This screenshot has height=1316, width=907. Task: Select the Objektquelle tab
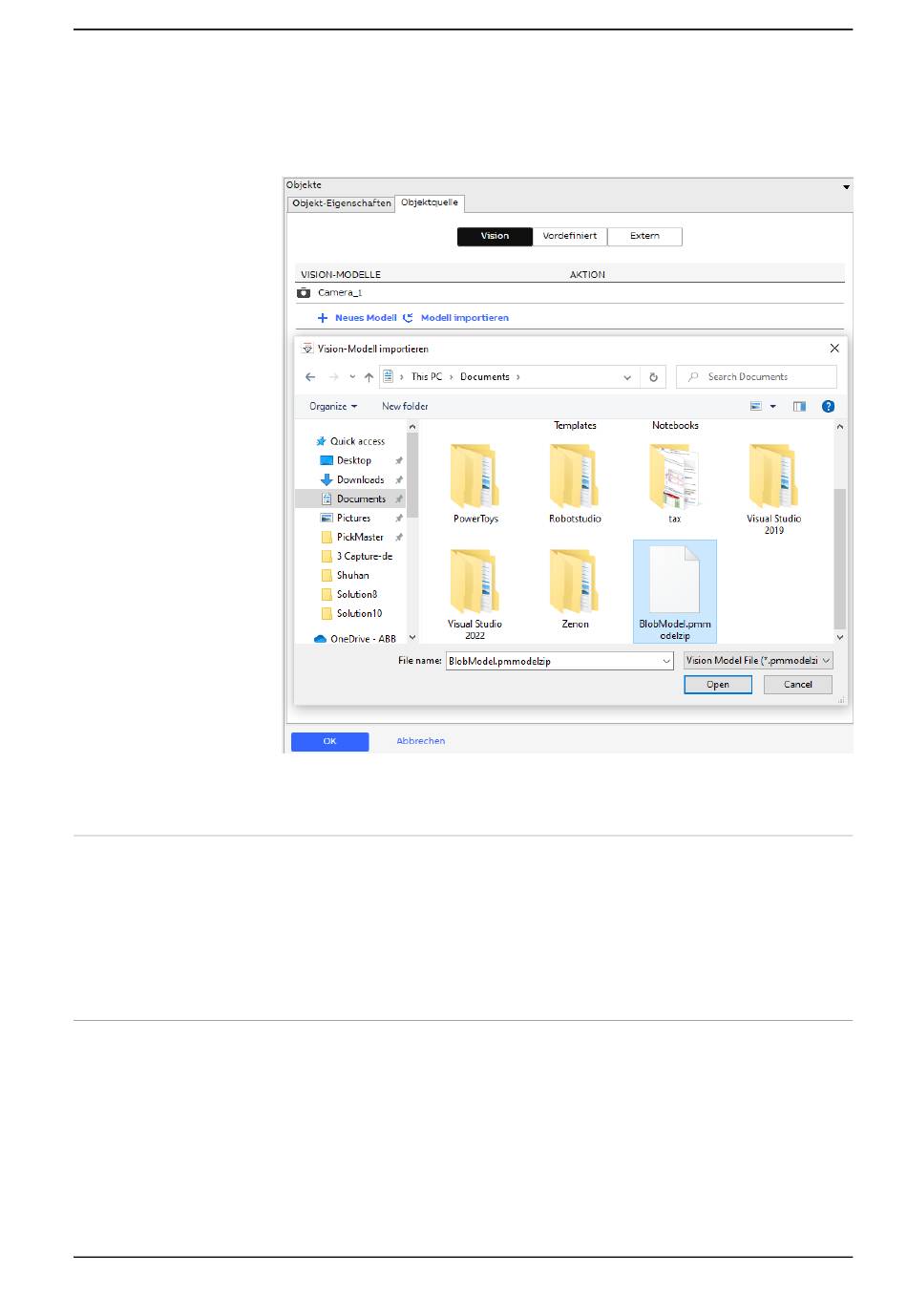(x=430, y=202)
